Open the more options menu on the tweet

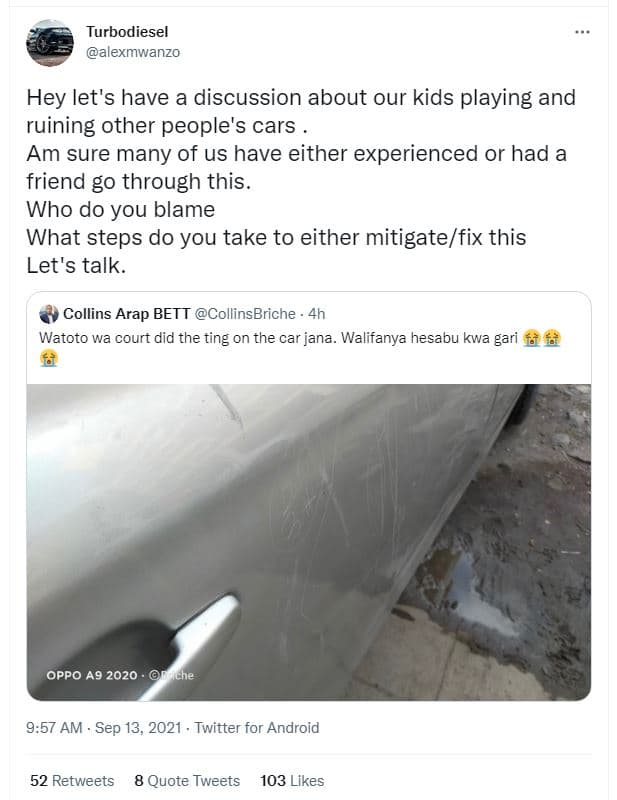(x=580, y=32)
